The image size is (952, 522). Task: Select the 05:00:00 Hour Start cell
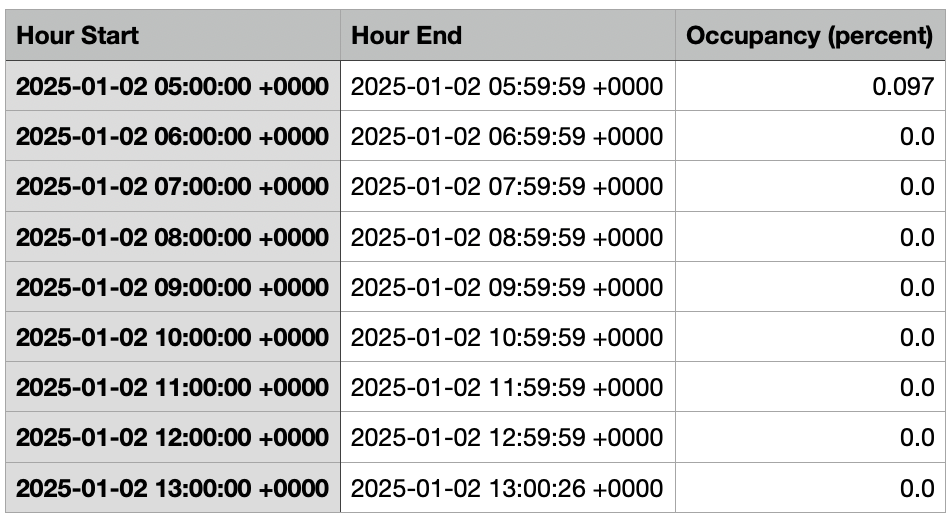point(172,87)
